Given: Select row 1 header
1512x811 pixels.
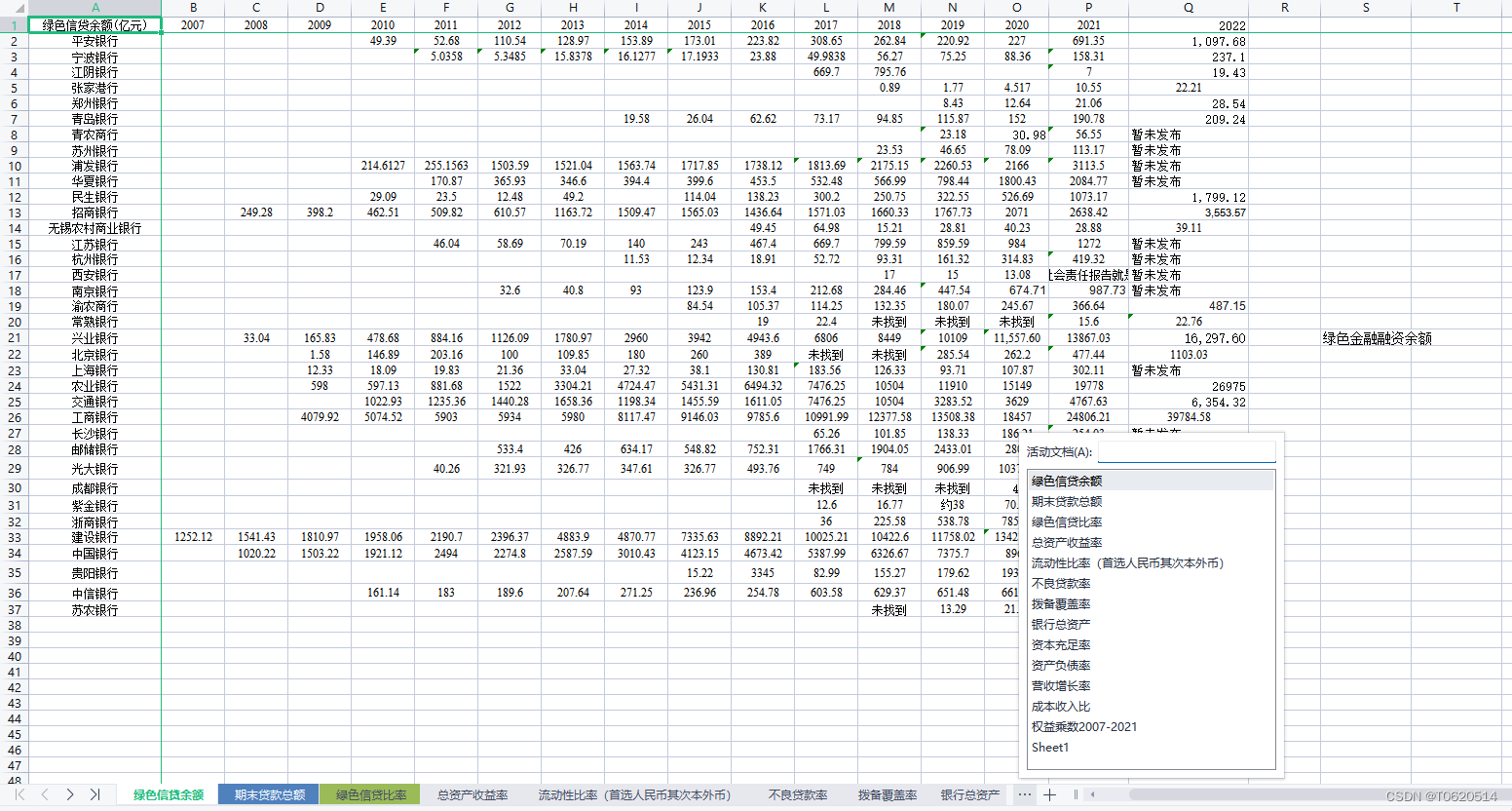Looking at the screenshot, I should point(14,25).
